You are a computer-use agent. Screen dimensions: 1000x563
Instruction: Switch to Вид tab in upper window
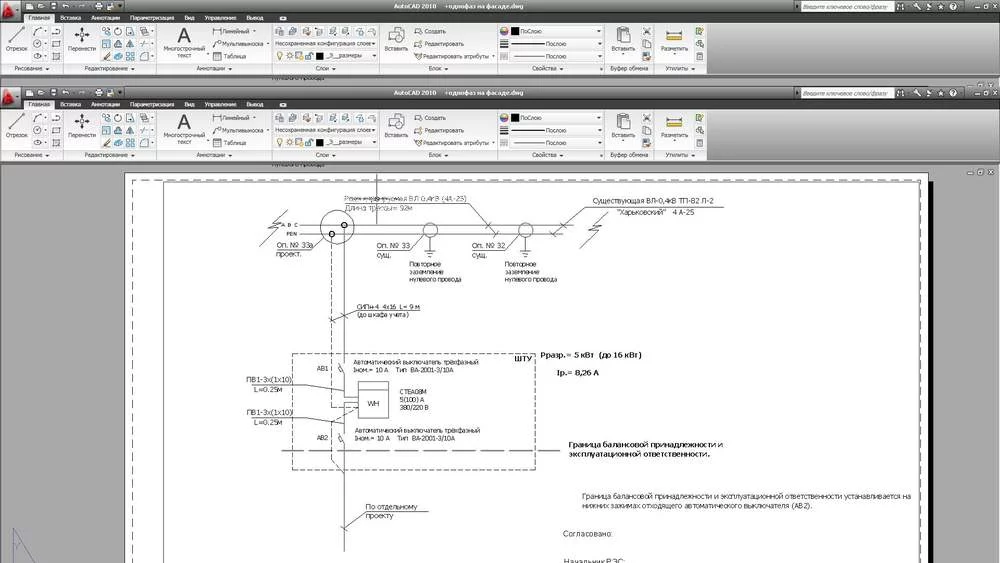coord(189,18)
